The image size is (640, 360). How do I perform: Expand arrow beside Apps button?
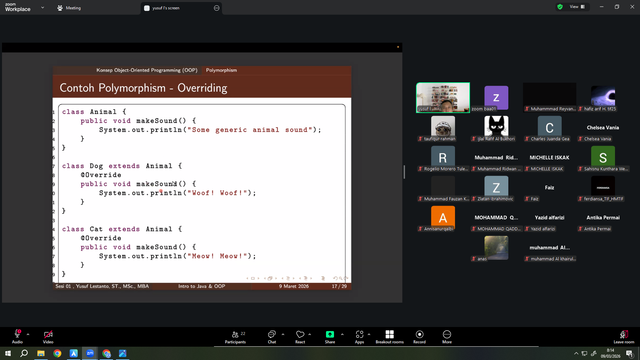pyautogui.click(x=369, y=334)
